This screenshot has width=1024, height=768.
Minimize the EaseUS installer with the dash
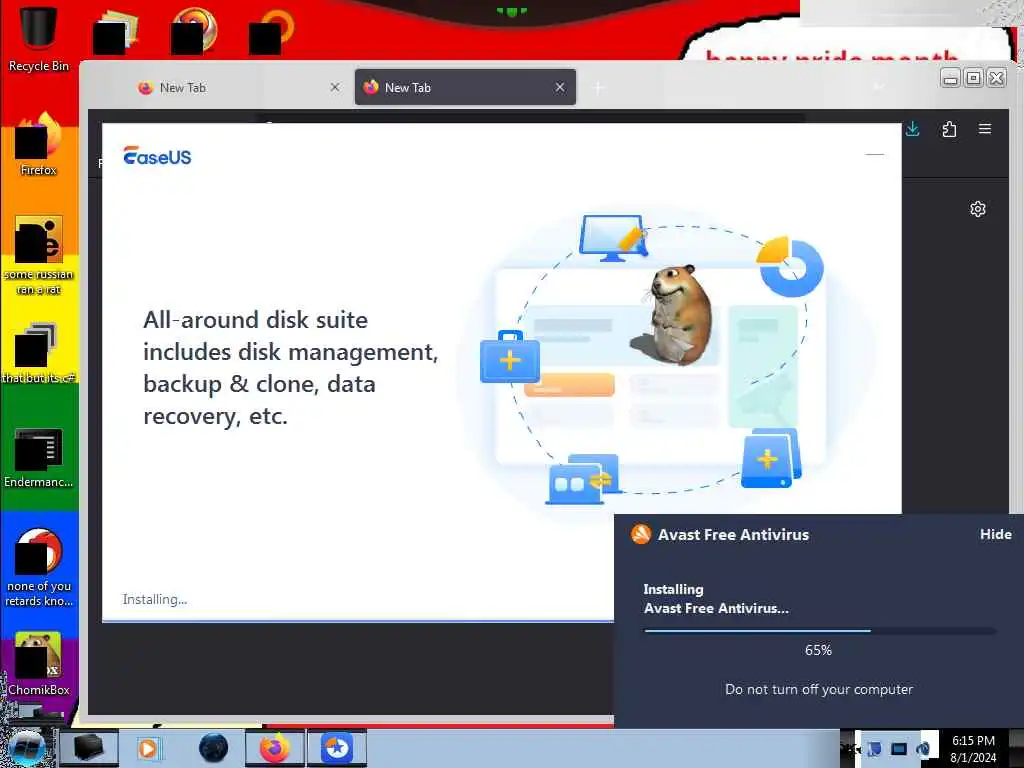pyautogui.click(x=874, y=155)
